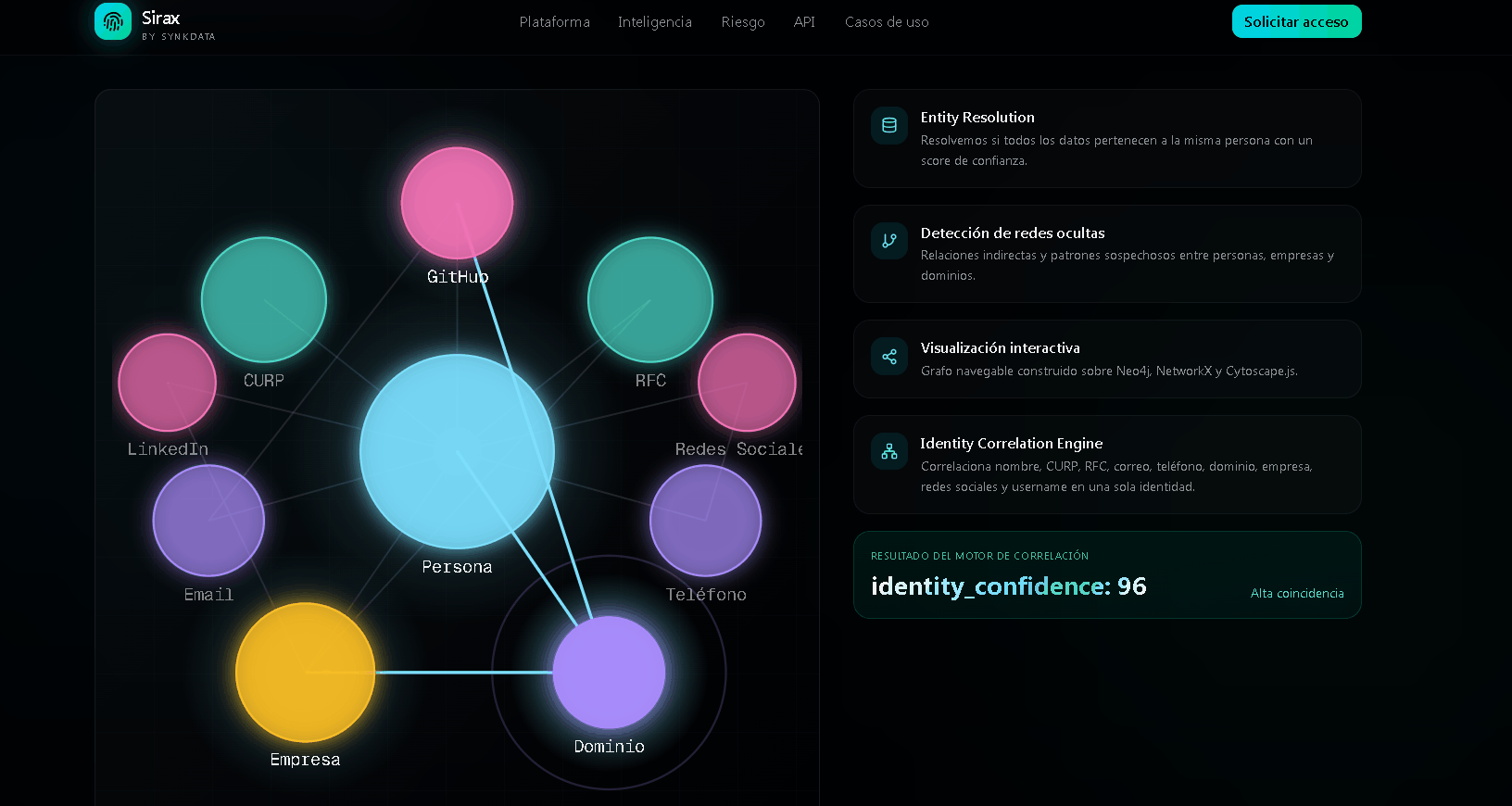Image resolution: width=1512 pixels, height=806 pixels.
Task: Click the Dominio label text
Action: (609, 747)
